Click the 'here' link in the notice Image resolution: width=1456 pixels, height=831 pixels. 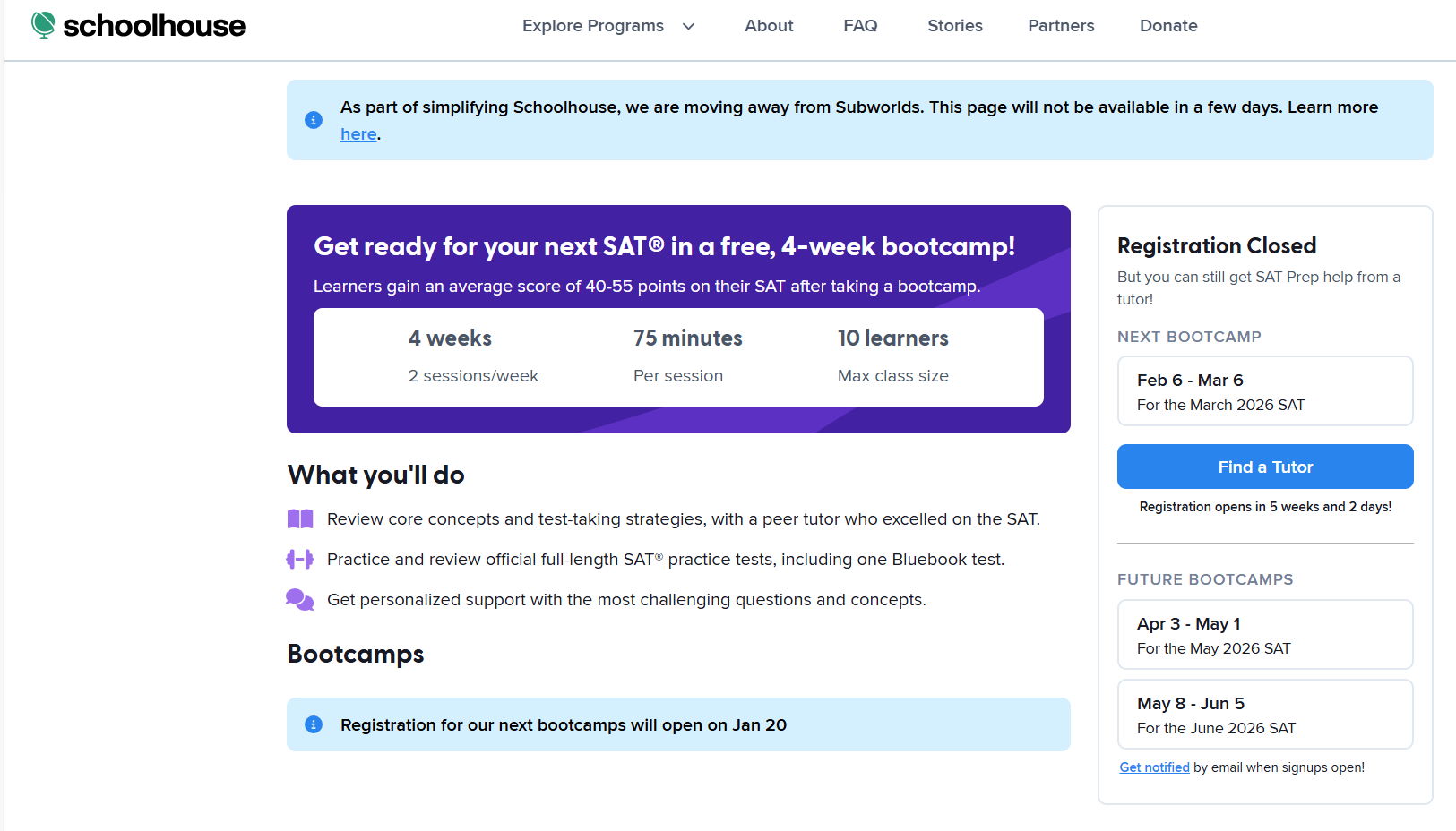click(x=358, y=134)
